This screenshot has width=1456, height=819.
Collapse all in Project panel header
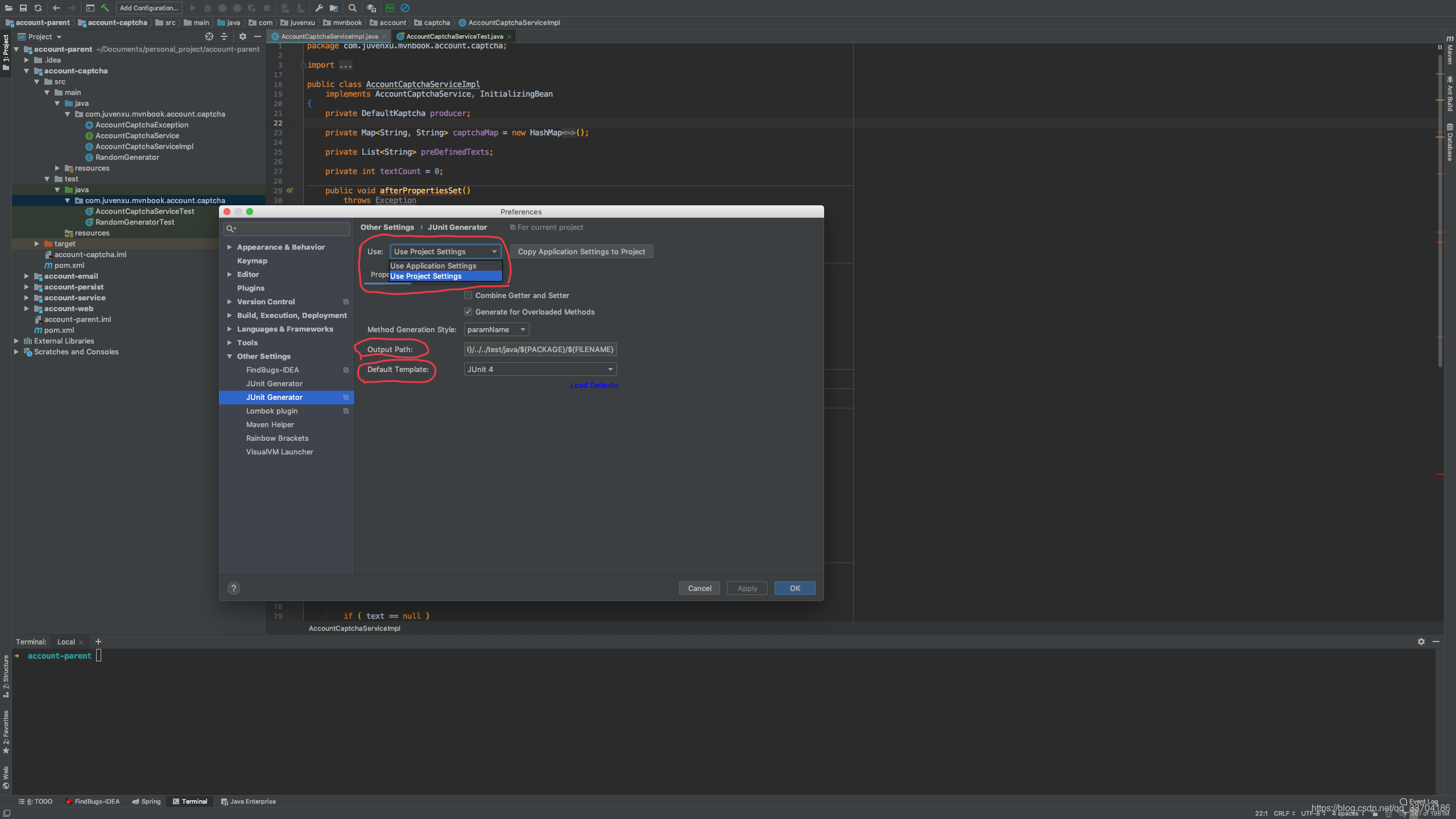224,36
